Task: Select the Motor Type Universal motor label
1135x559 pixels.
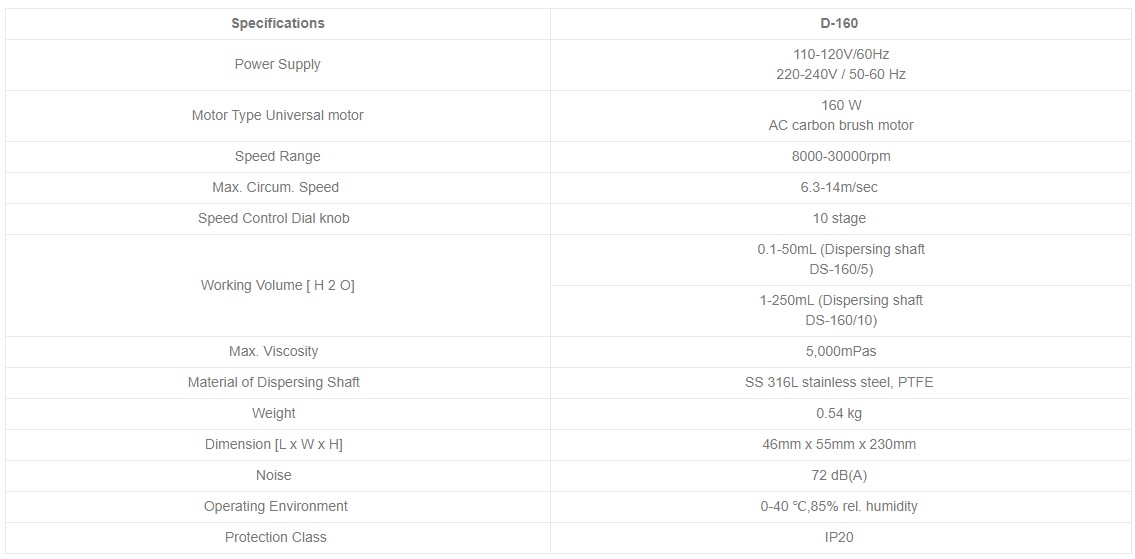Action: pos(277,115)
